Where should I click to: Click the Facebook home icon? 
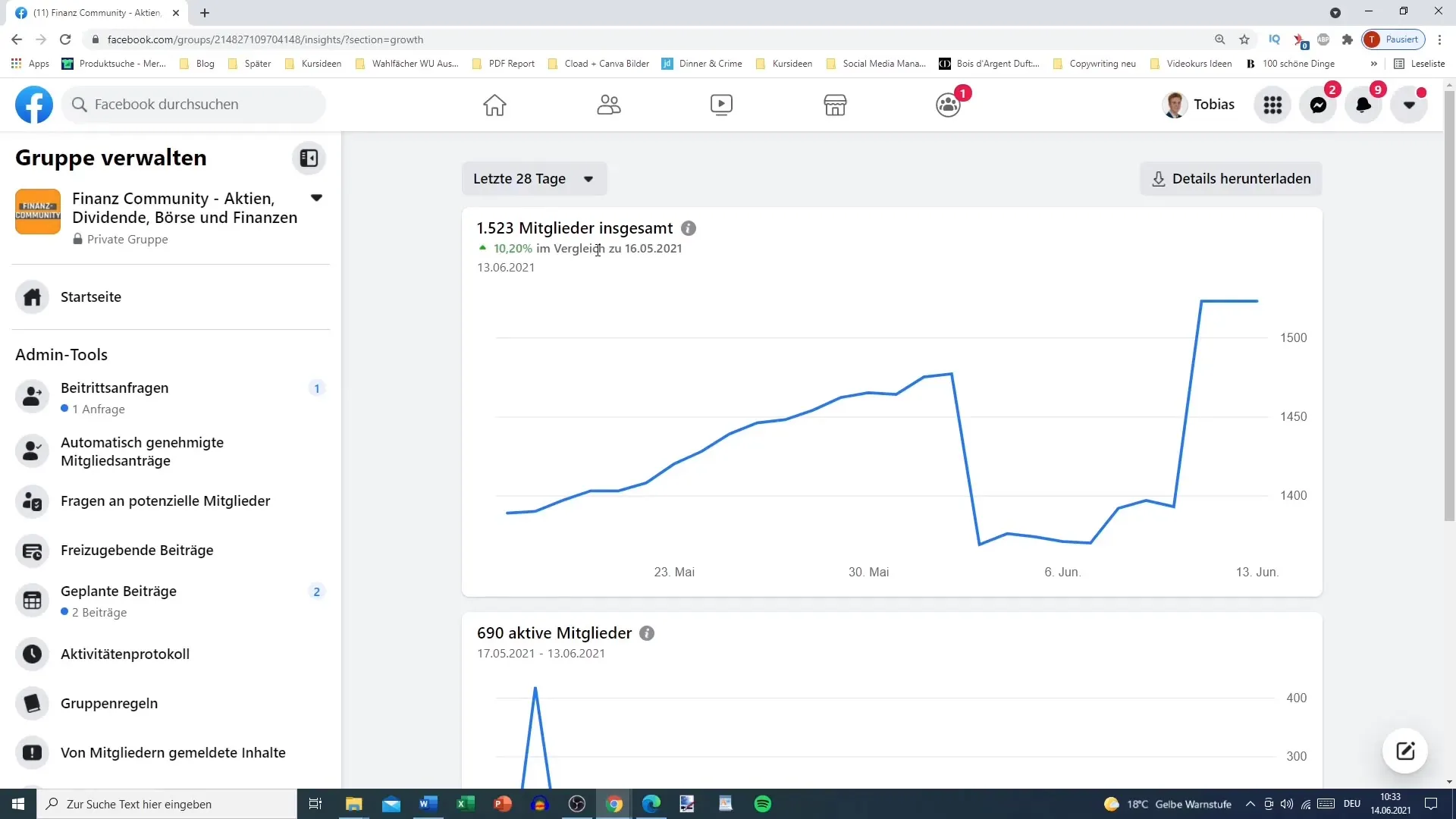click(494, 104)
